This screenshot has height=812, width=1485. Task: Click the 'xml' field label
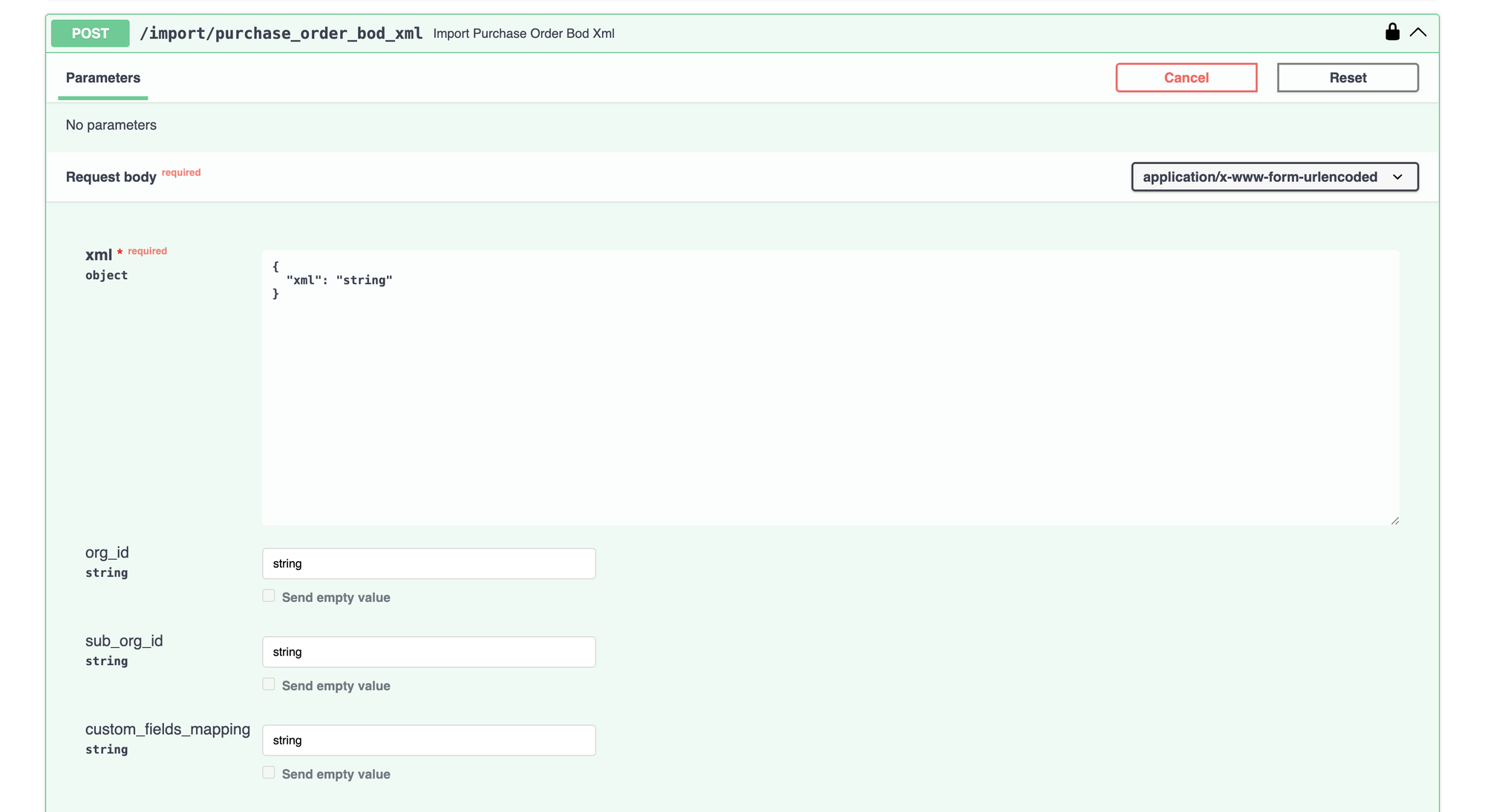(x=99, y=255)
